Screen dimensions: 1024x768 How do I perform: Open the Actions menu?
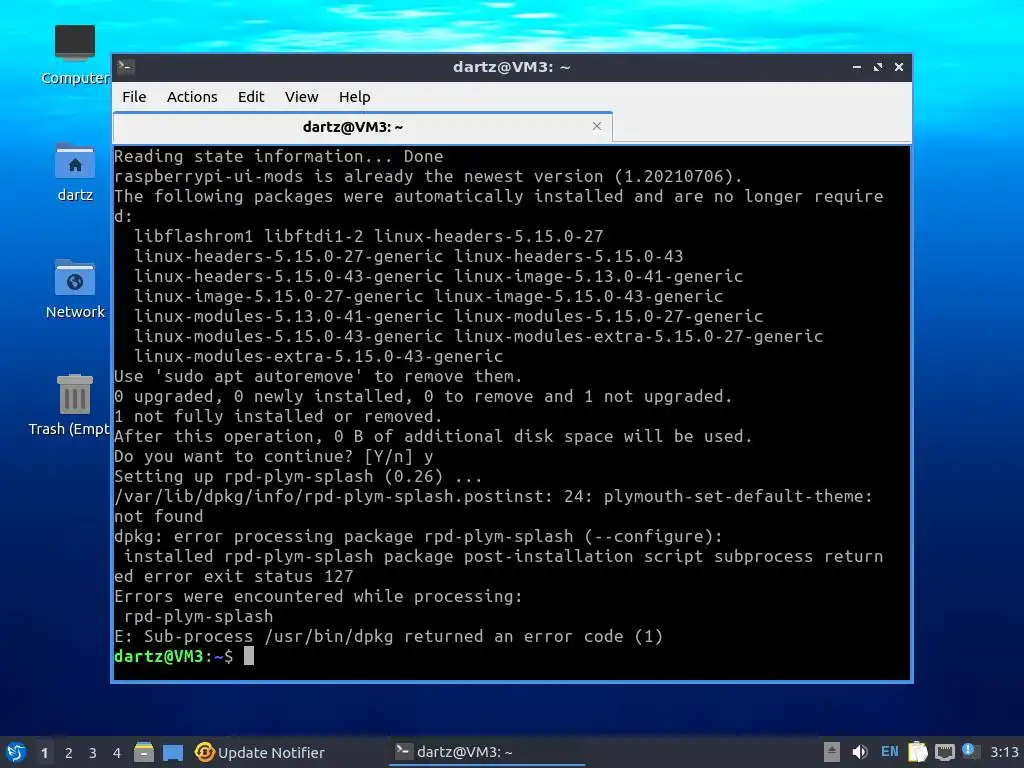coord(192,97)
